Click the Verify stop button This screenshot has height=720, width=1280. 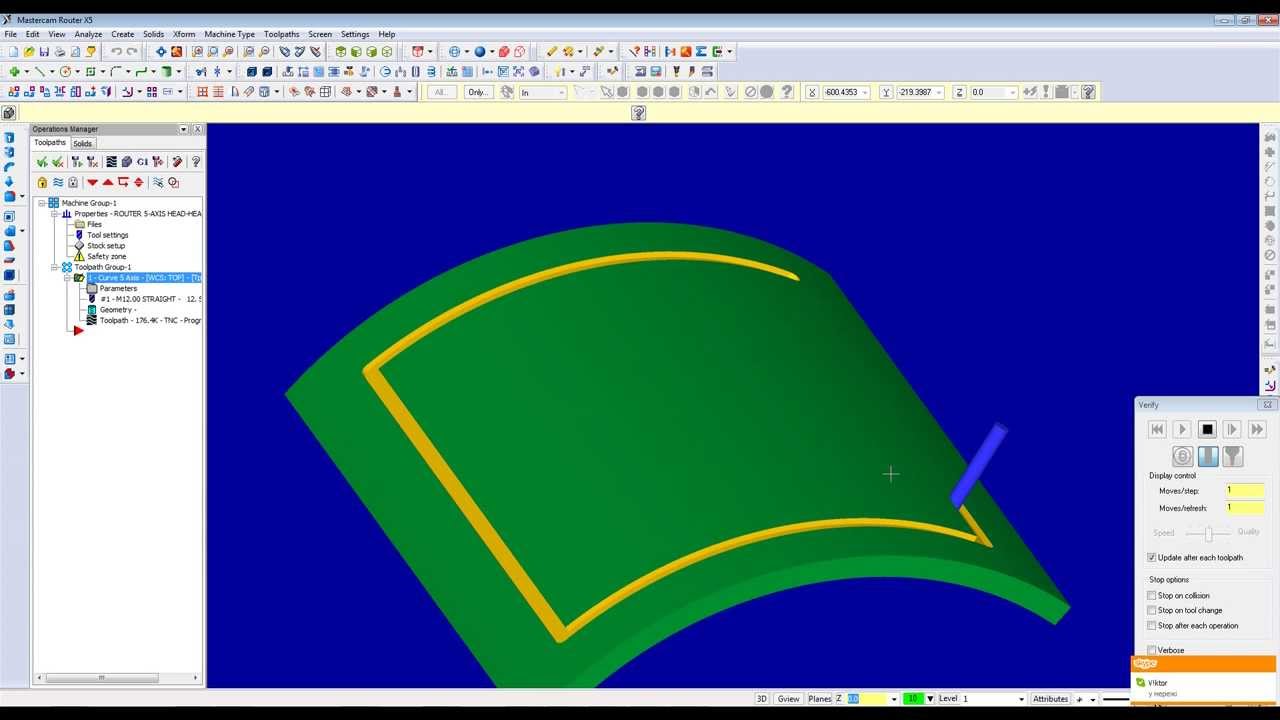(x=1207, y=429)
